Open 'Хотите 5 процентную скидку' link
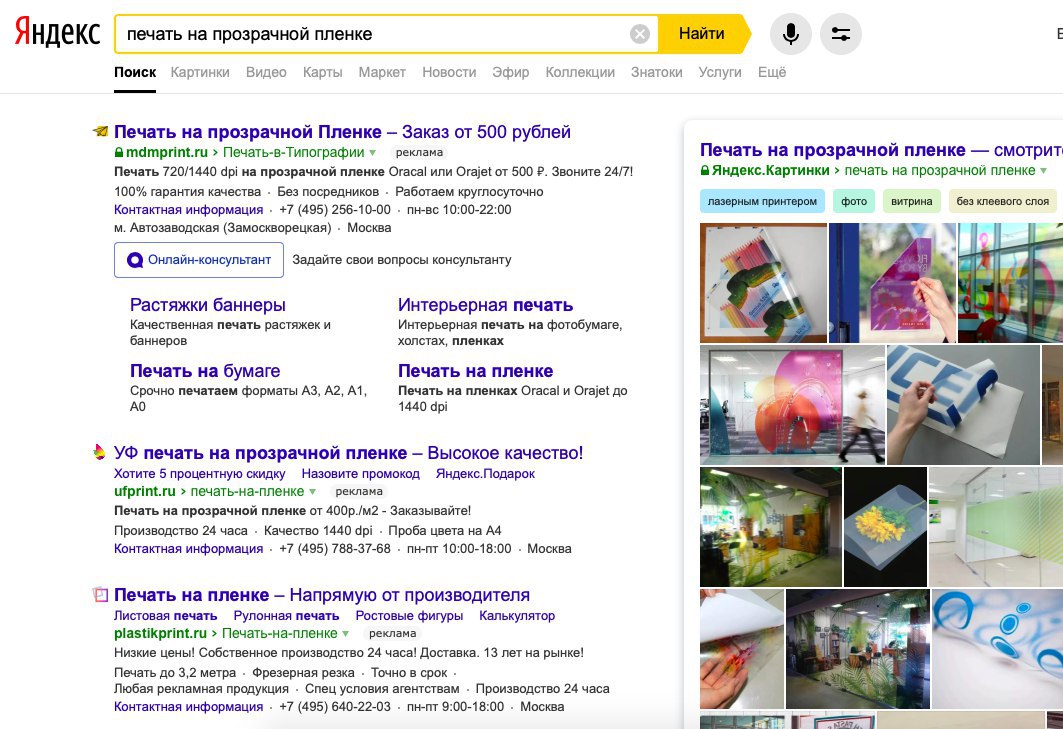 click(x=199, y=473)
